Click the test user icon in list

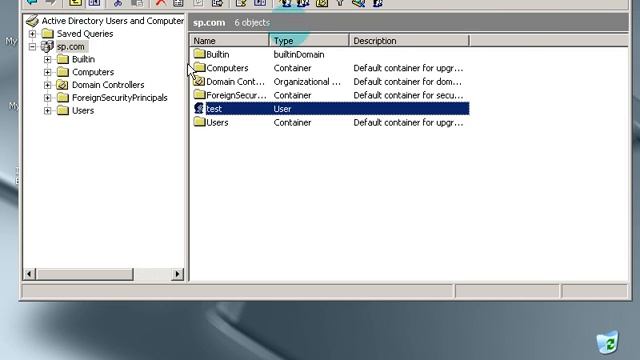pos(199,109)
